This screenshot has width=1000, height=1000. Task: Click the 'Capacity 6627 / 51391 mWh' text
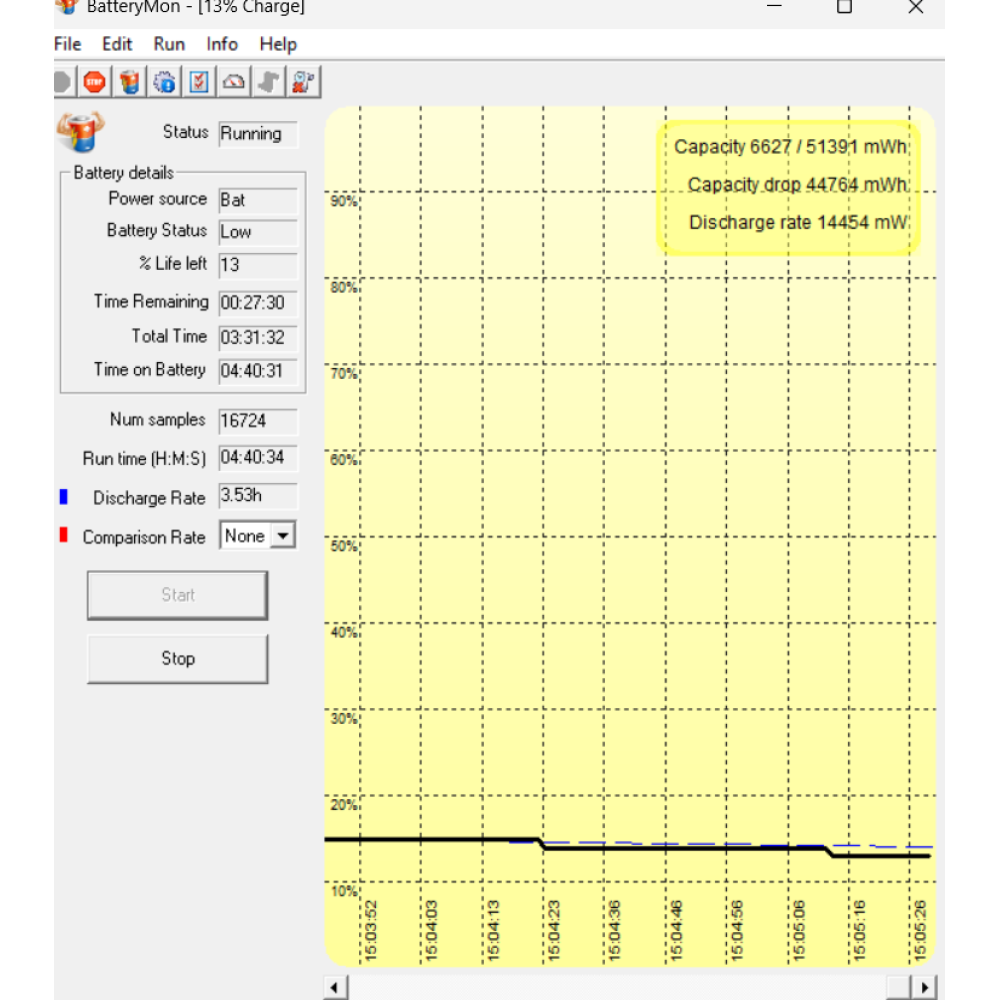point(791,147)
